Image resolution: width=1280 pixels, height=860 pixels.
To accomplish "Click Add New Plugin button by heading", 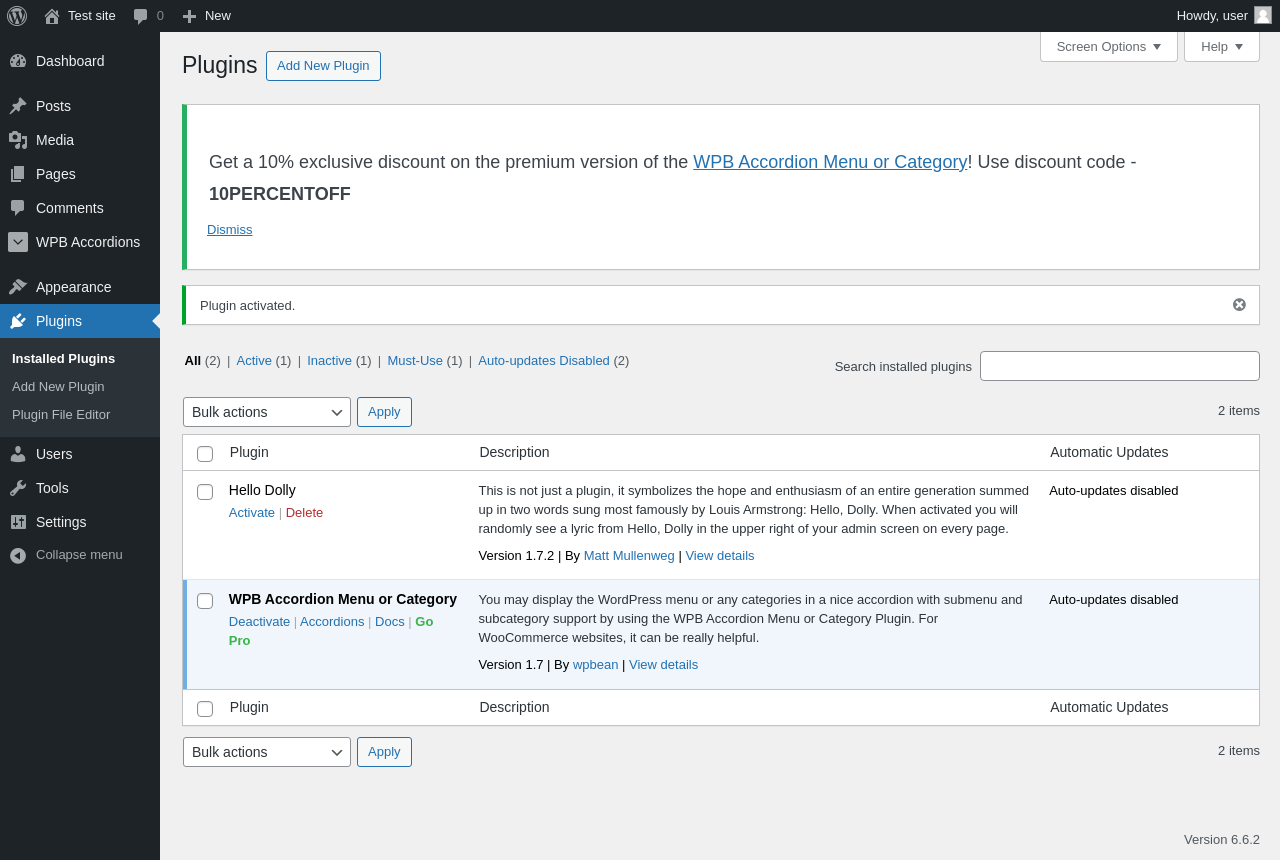I will pos(323,66).
